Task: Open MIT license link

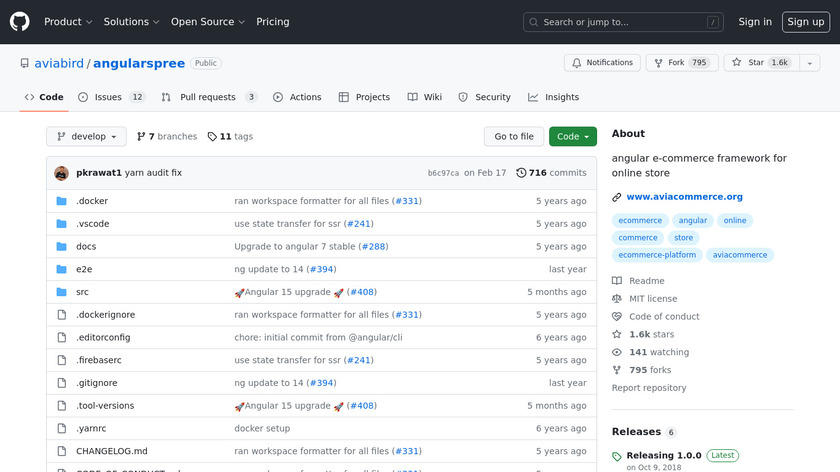Action: 652,299
